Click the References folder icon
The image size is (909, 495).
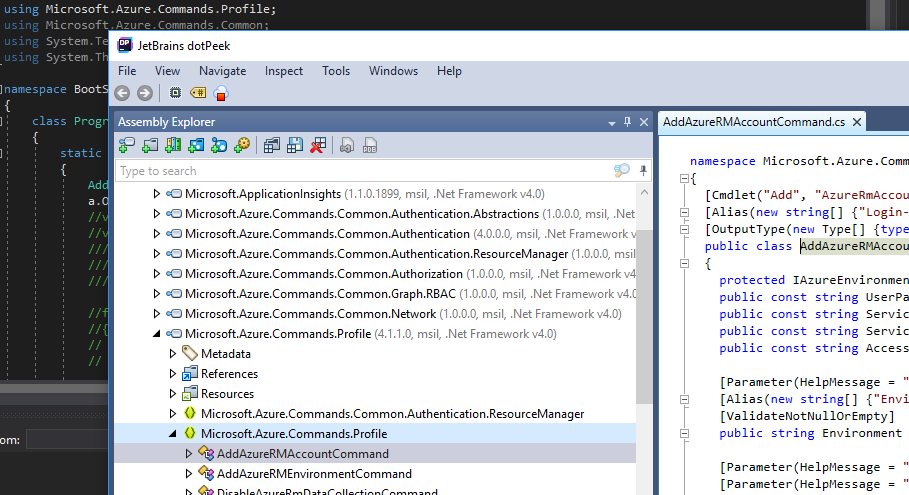[190, 373]
